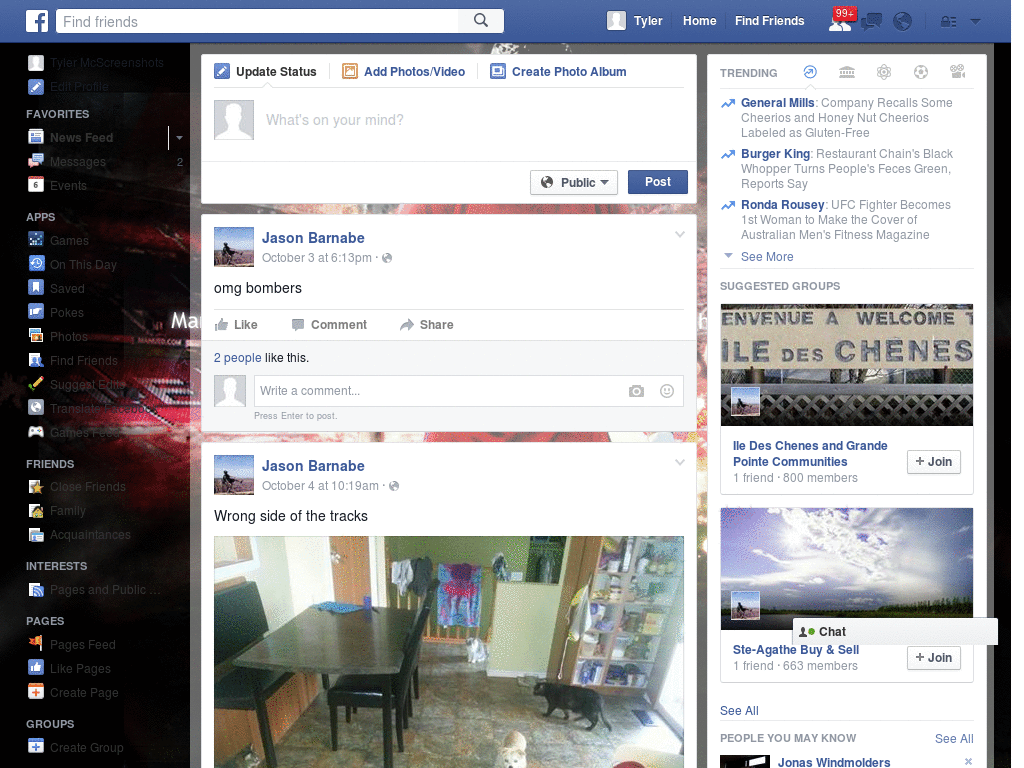The height and width of the screenshot is (768, 1024).
Task: Open friend requests from the top bar
Action: (840, 21)
